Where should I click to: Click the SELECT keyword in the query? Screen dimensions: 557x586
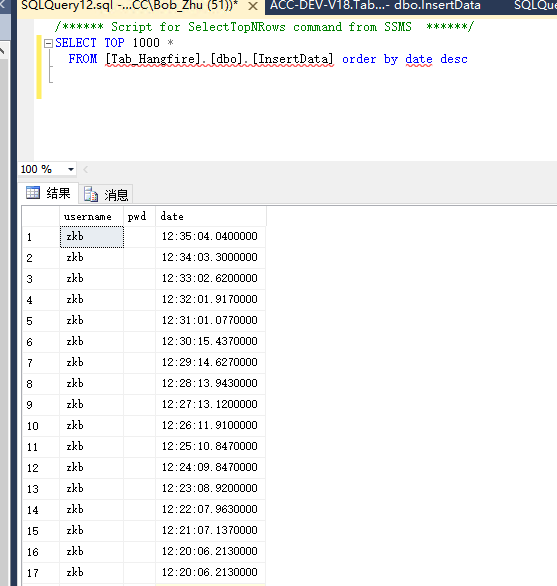coord(76,43)
